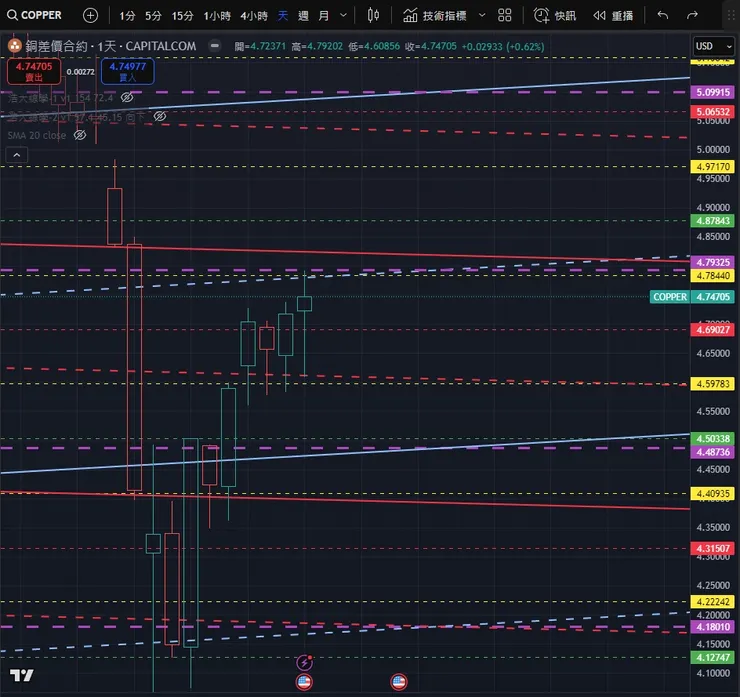This screenshot has height=697, width=740.
Task: Click the TradingView logo
Action: coord(22,675)
